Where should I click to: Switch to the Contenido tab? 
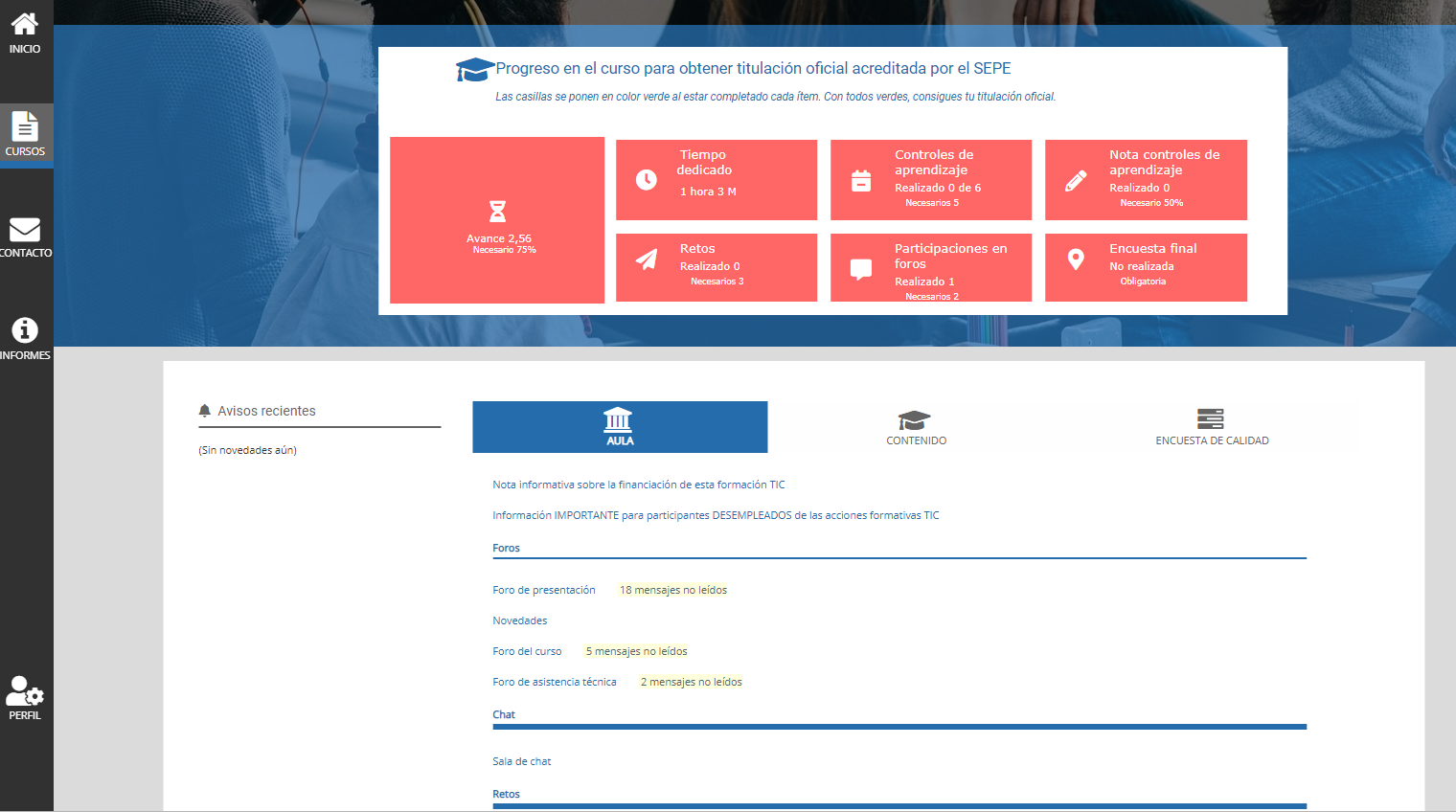(x=916, y=427)
